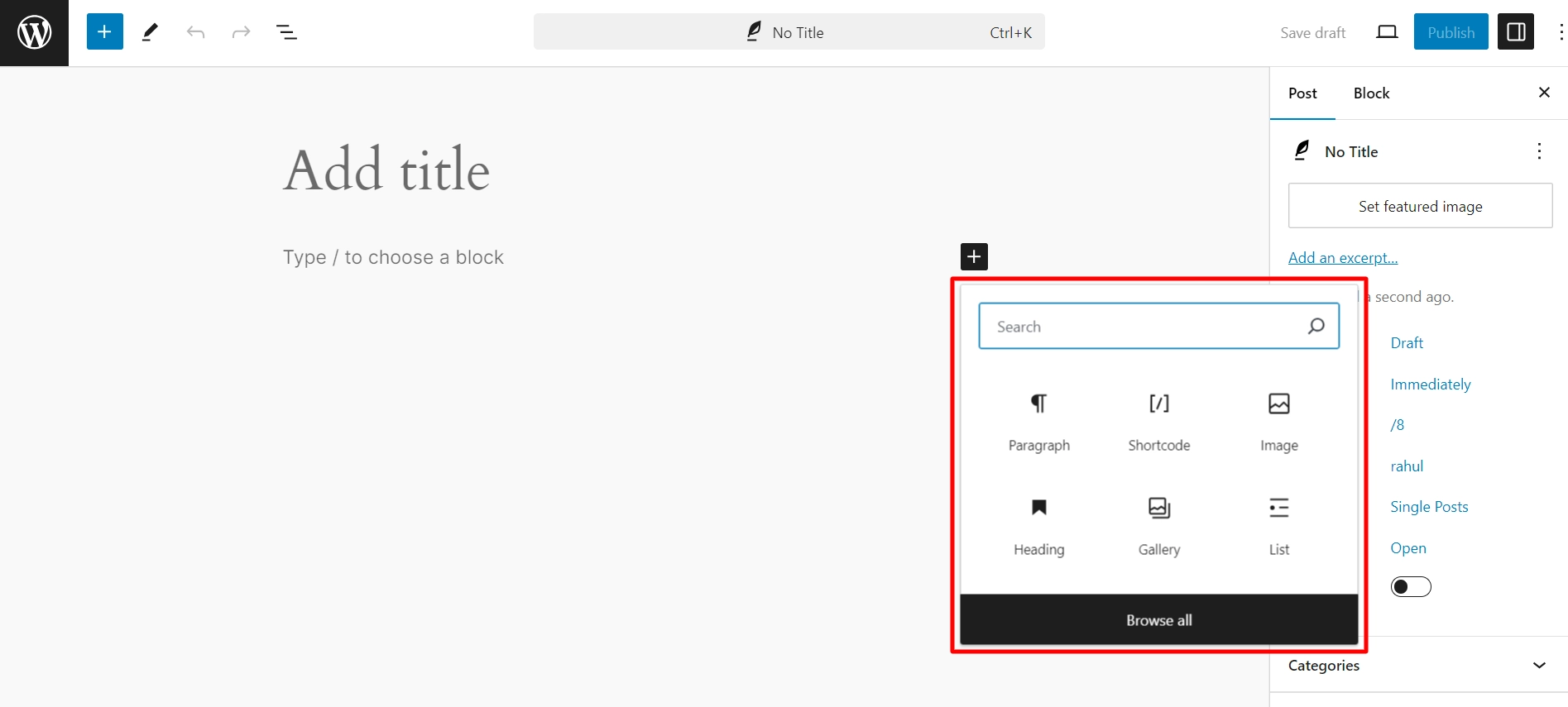Click the search magnifier icon
Image resolution: width=1568 pixels, height=707 pixels.
[1316, 326]
